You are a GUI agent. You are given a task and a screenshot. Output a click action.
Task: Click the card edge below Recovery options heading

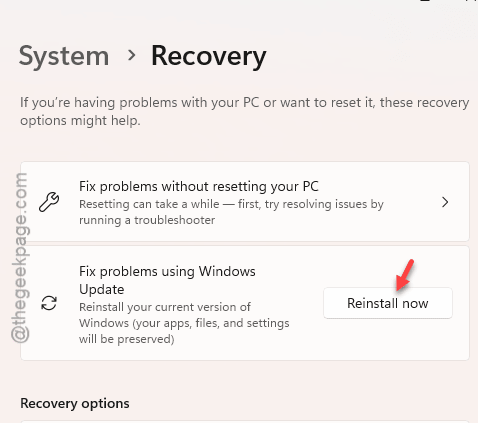point(245,421)
